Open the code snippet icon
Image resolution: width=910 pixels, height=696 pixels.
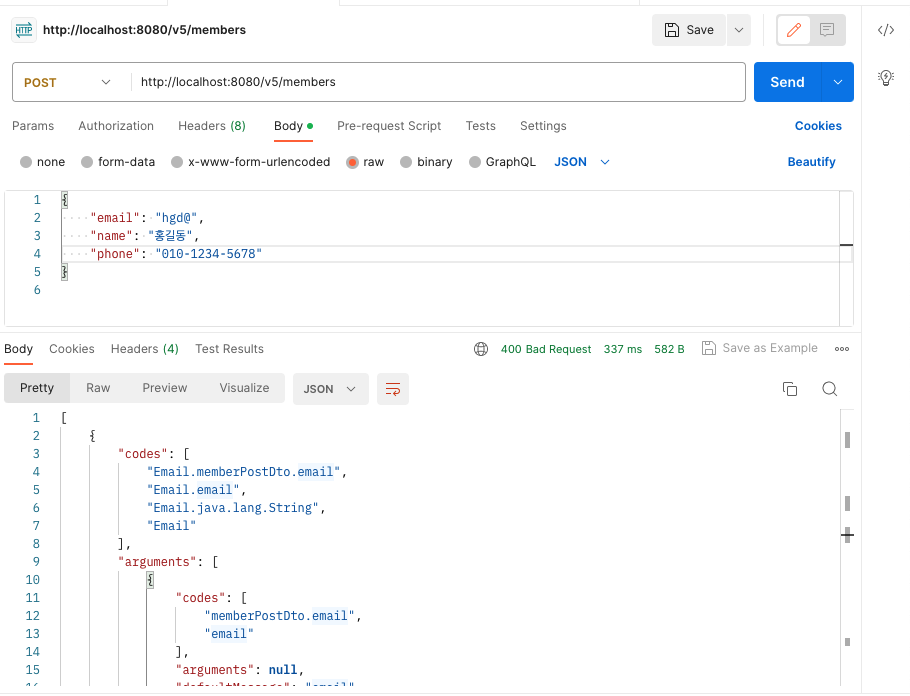[x=886, y=30]
